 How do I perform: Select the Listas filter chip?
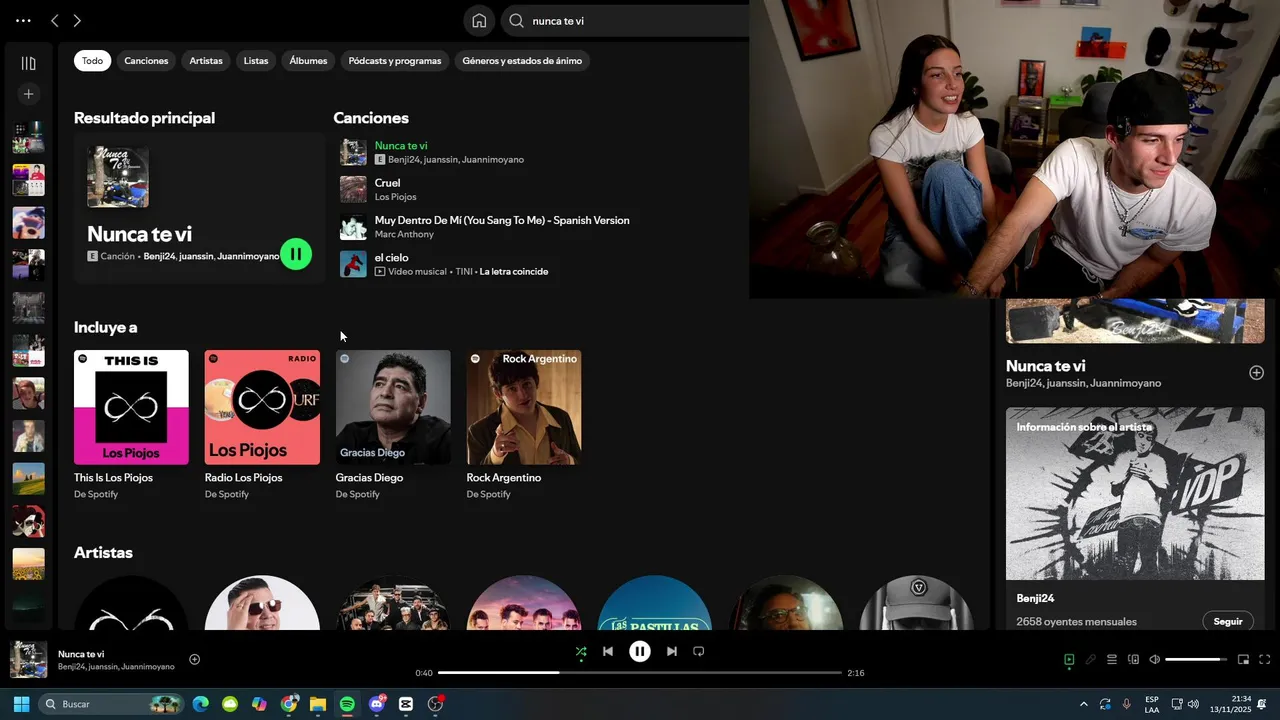coord(256,61)
